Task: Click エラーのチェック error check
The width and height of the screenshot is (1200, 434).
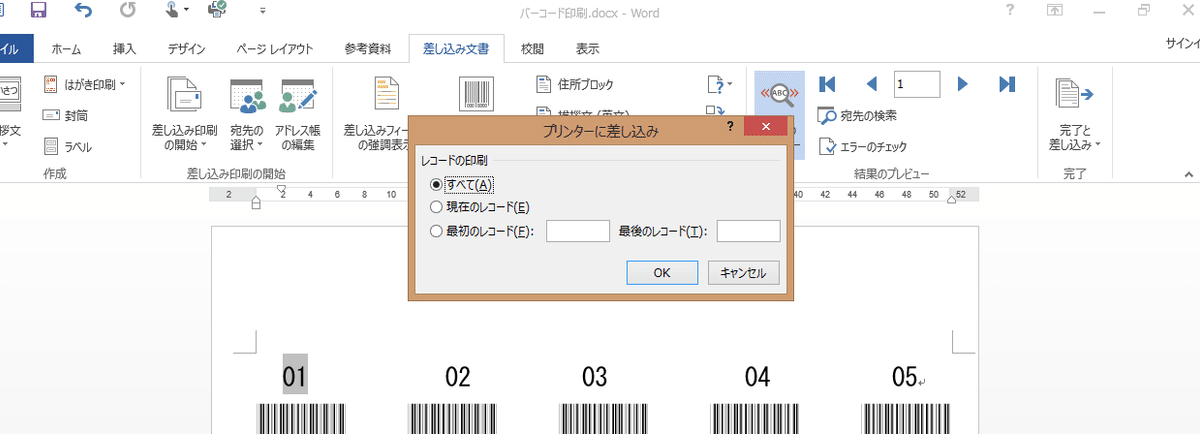Action: pos(862,147)
